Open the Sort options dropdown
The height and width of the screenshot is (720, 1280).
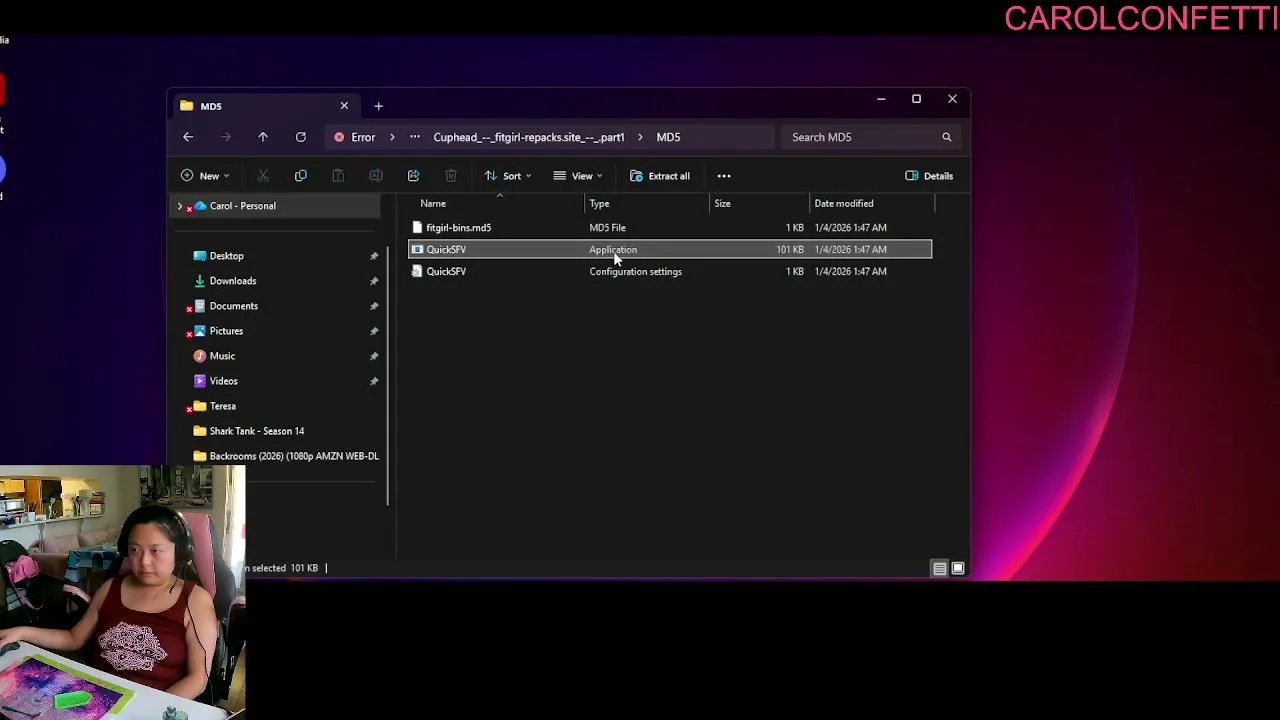508,176
